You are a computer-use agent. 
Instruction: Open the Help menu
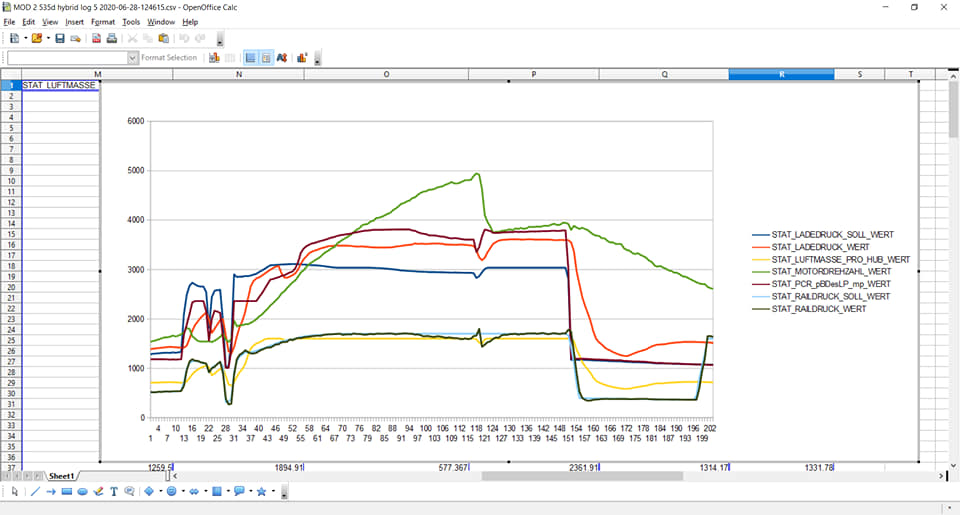point(190,21)
